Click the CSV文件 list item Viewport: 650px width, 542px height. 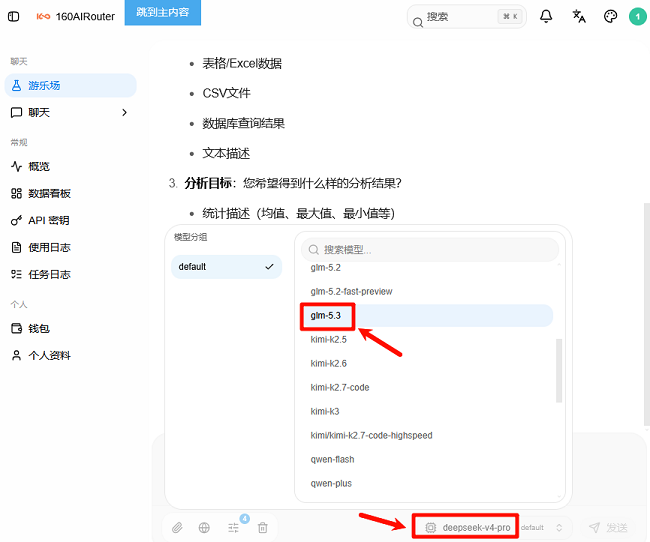(226, 93)
